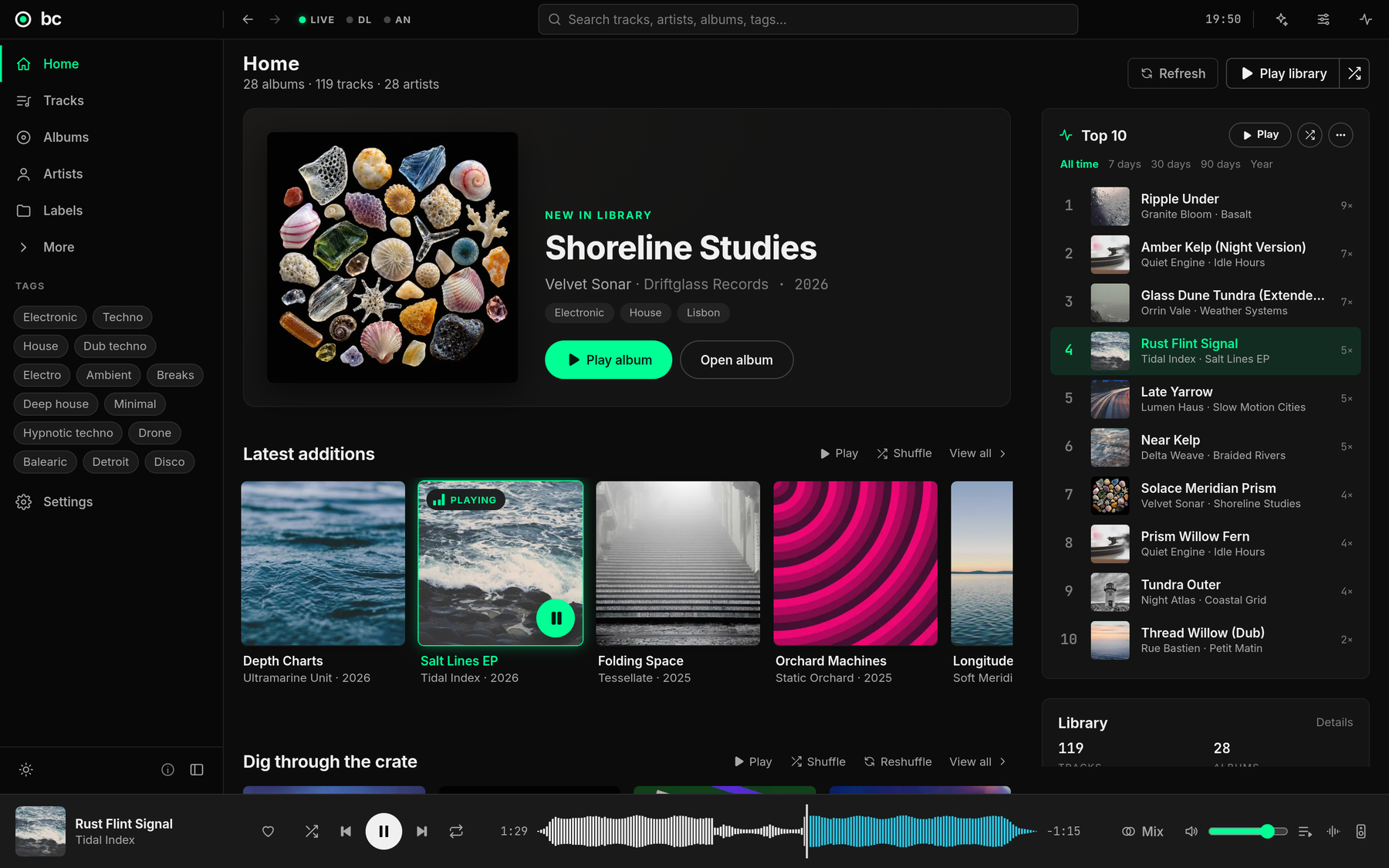Seek within the track waveform

click(787, 831)
